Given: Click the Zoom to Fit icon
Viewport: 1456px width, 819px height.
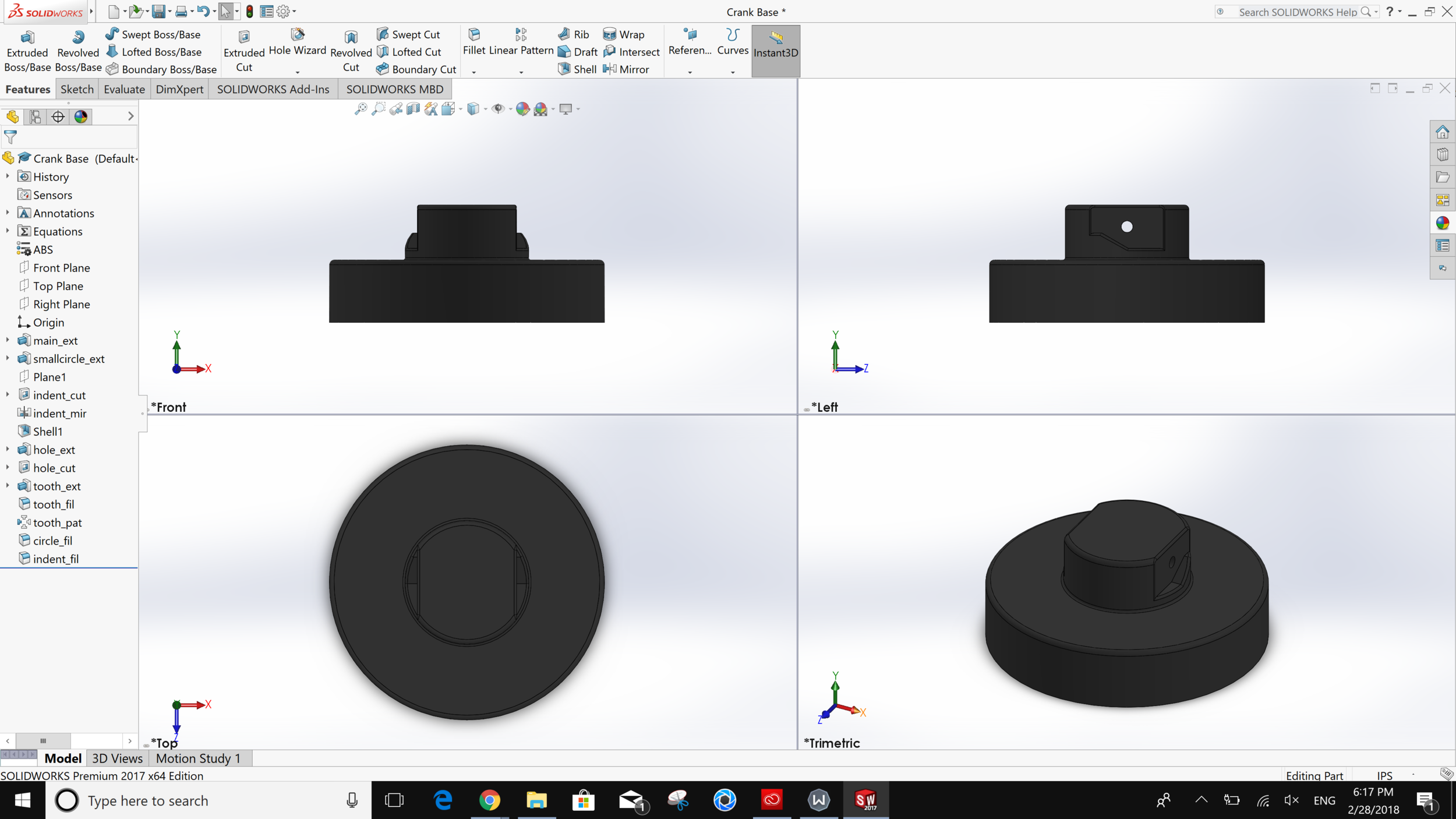Looking at the screenshot, I should click(361, 109).
